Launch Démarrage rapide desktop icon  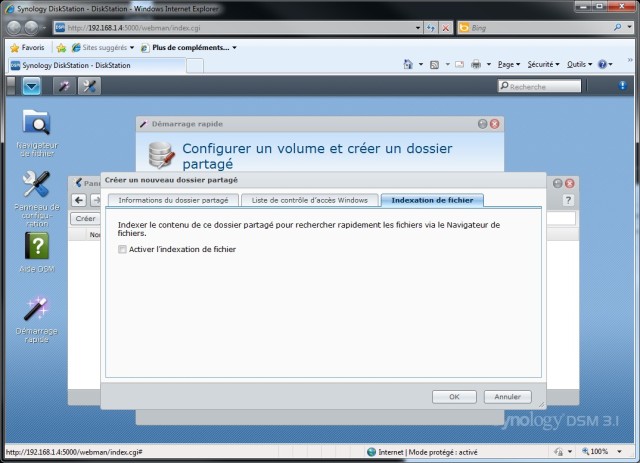[x=37, y=320]
